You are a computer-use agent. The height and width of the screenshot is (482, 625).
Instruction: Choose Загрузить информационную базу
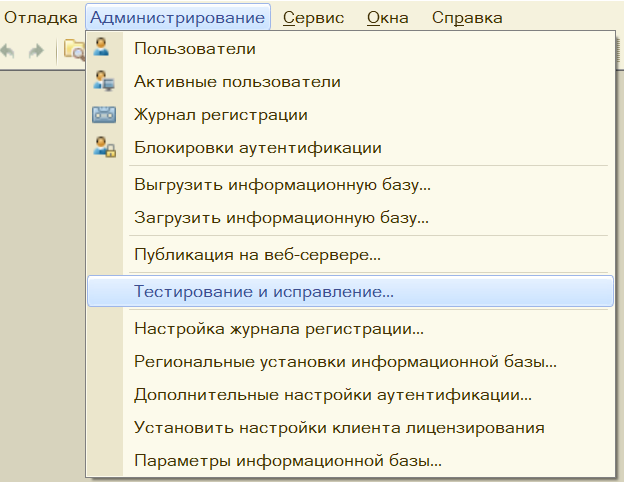(x=350, y=218)
